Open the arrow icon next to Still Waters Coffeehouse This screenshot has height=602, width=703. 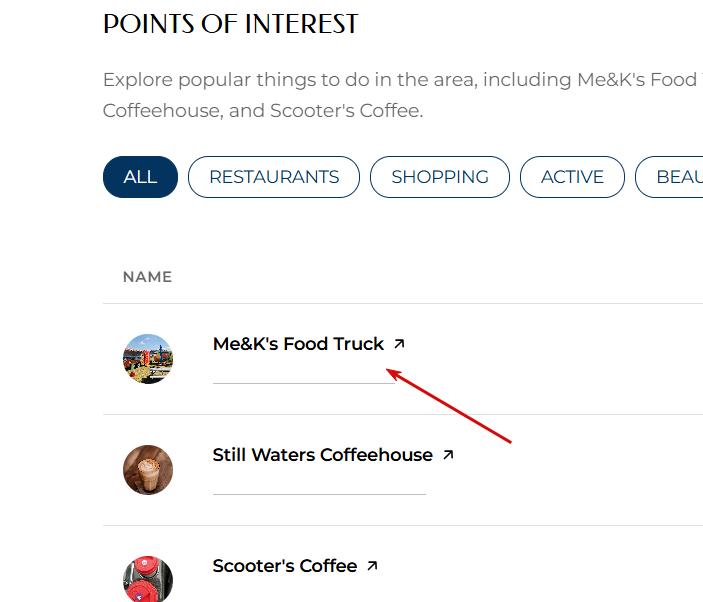(x=448, y=455)
